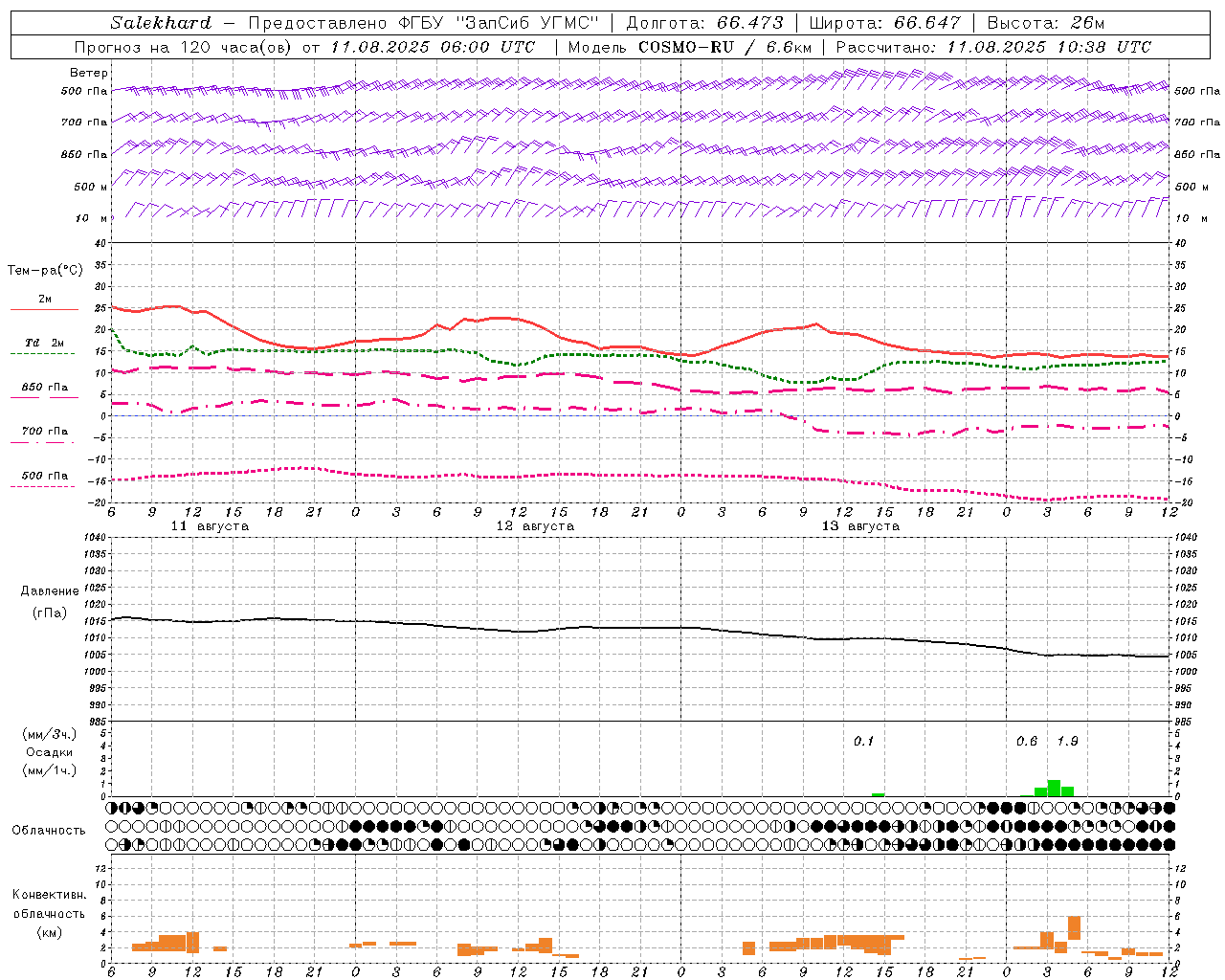Click the model label 'COSMO-RU / 6.6км'
Screen dimensions: 1225x980
725,47
